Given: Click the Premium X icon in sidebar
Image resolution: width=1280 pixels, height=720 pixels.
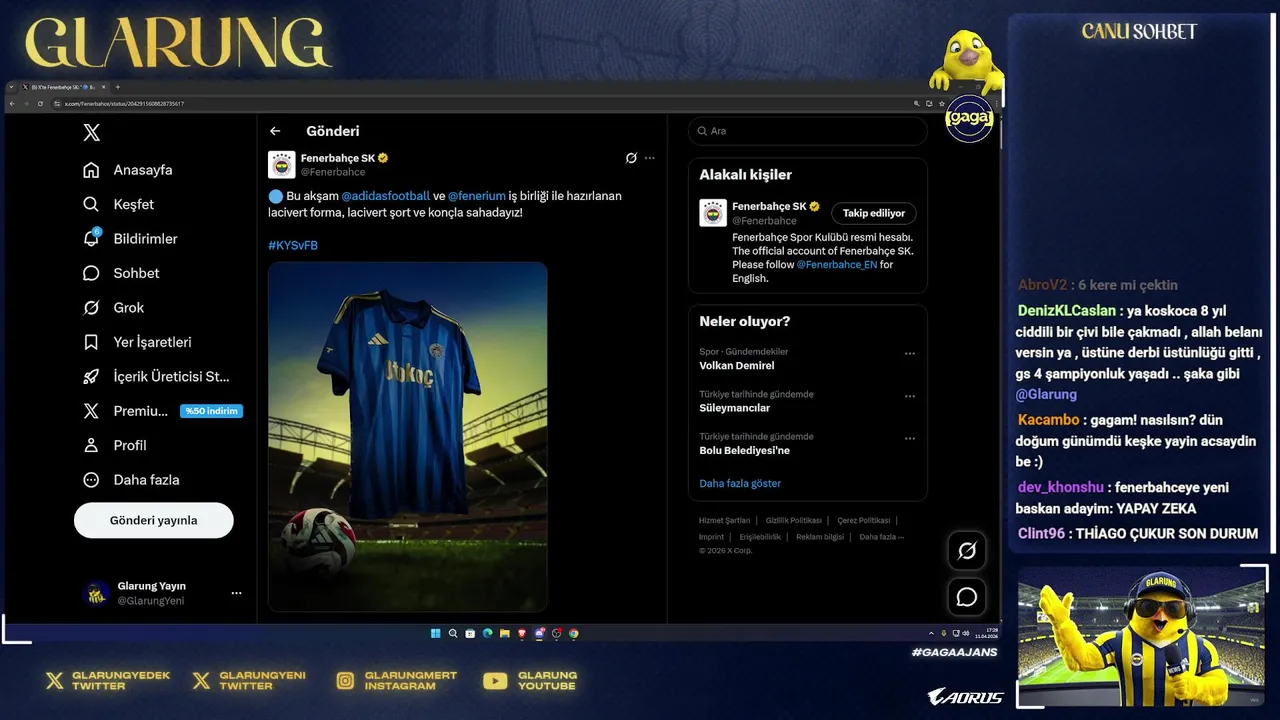Looking at the screenshot, I should 91,411.
